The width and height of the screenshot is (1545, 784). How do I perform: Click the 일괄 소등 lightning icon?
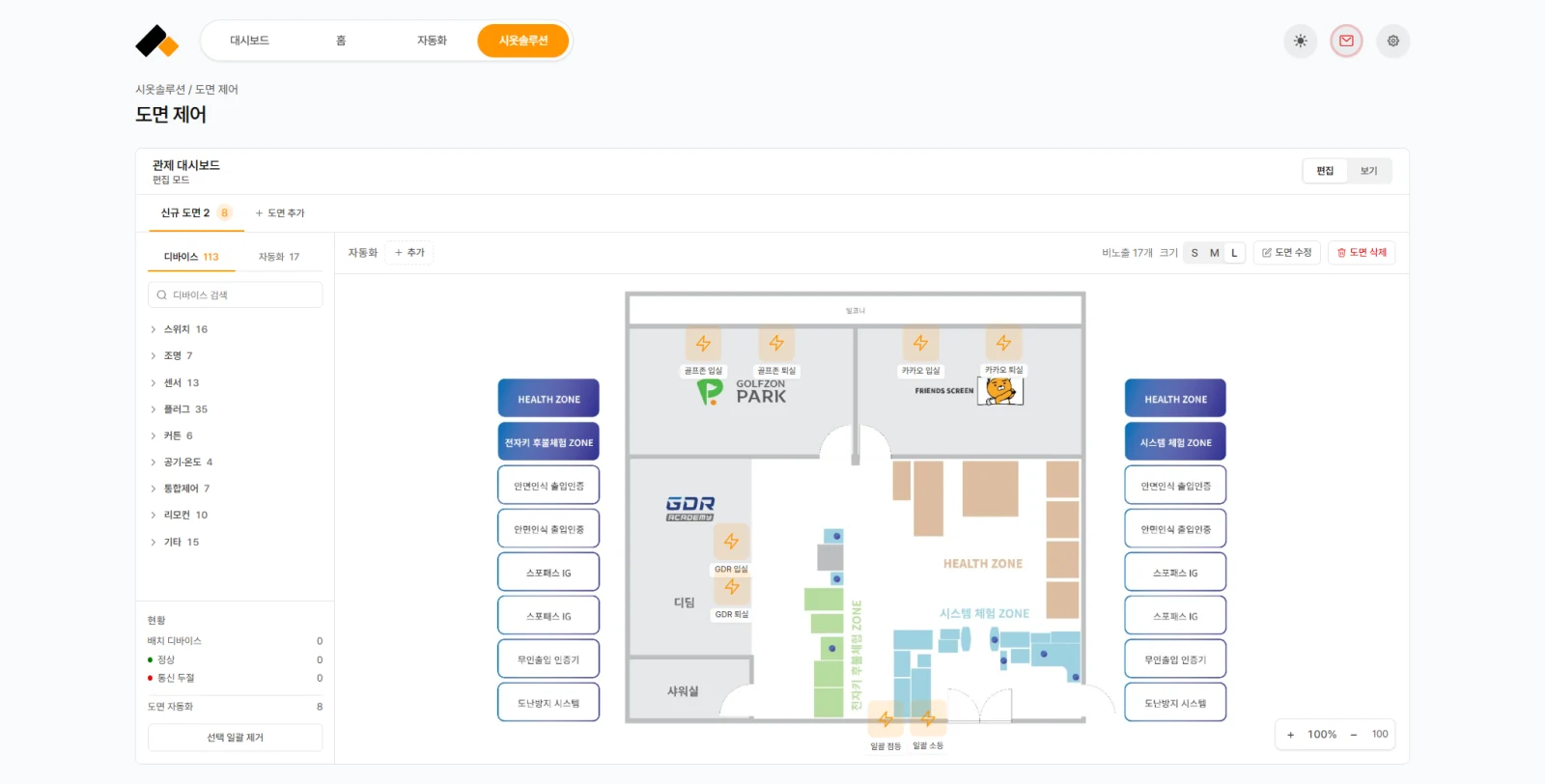928,719
